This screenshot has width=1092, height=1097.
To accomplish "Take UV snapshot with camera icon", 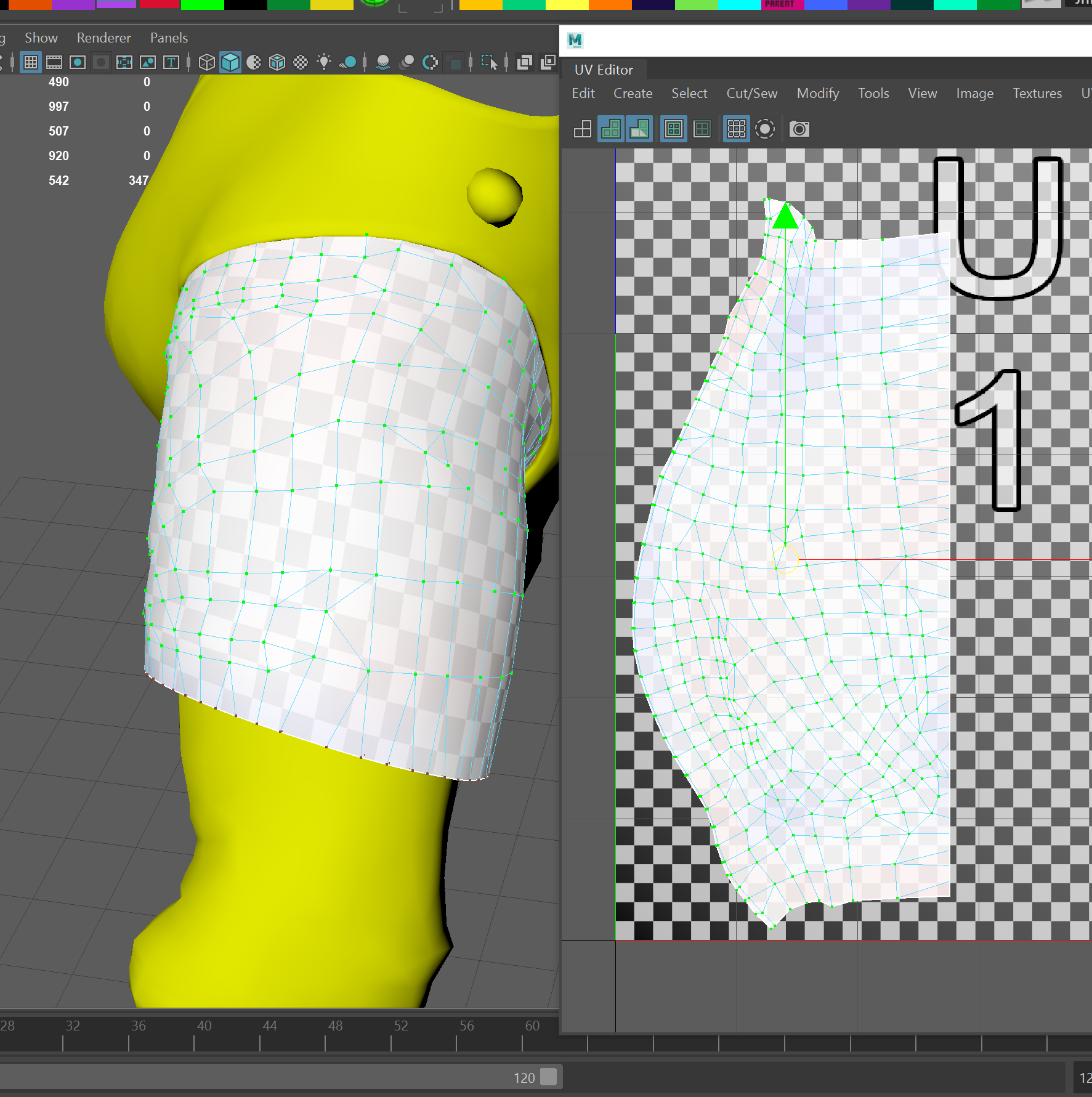I will (799, 129).
